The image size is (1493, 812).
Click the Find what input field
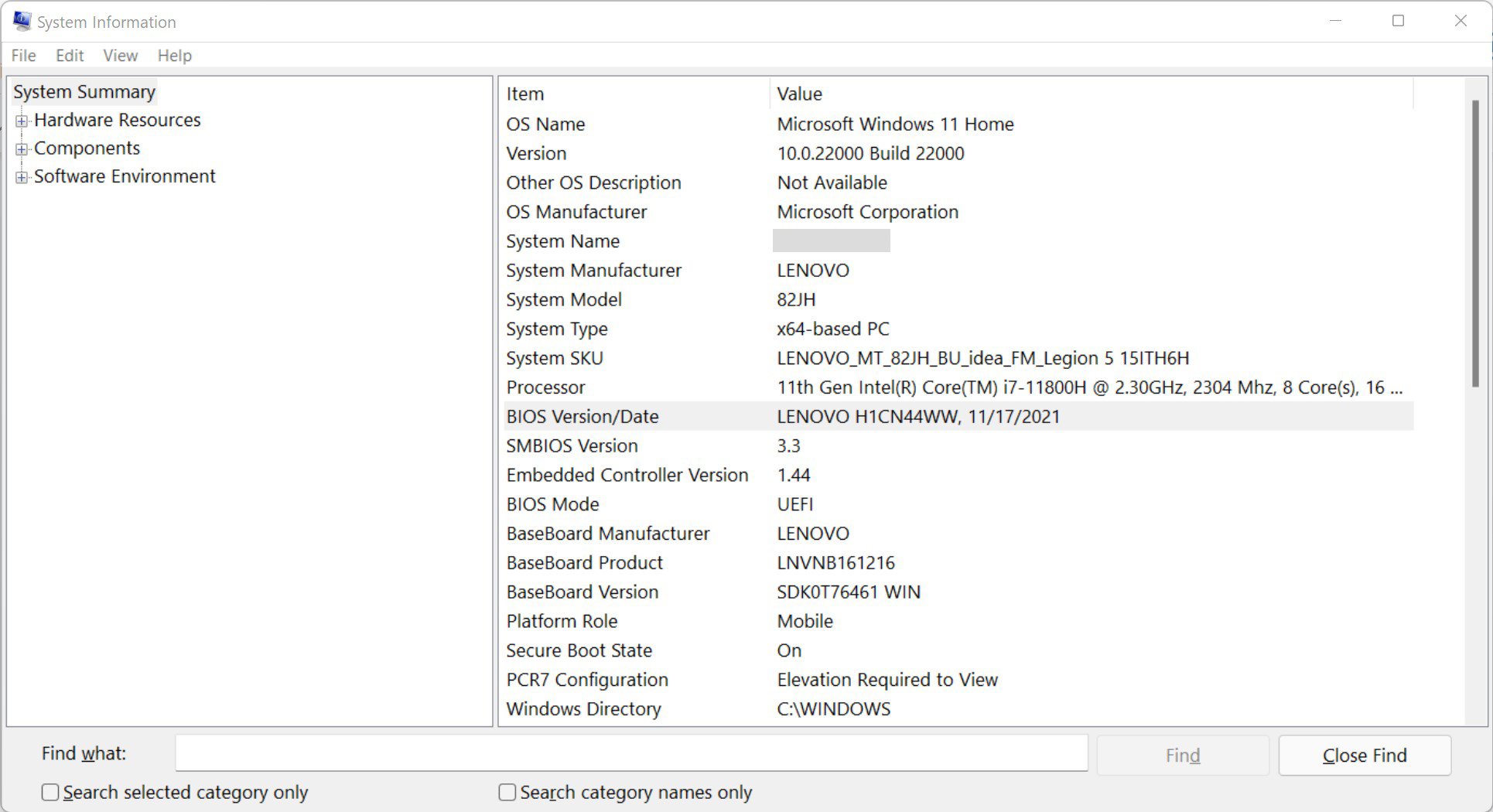coord(631,753)
